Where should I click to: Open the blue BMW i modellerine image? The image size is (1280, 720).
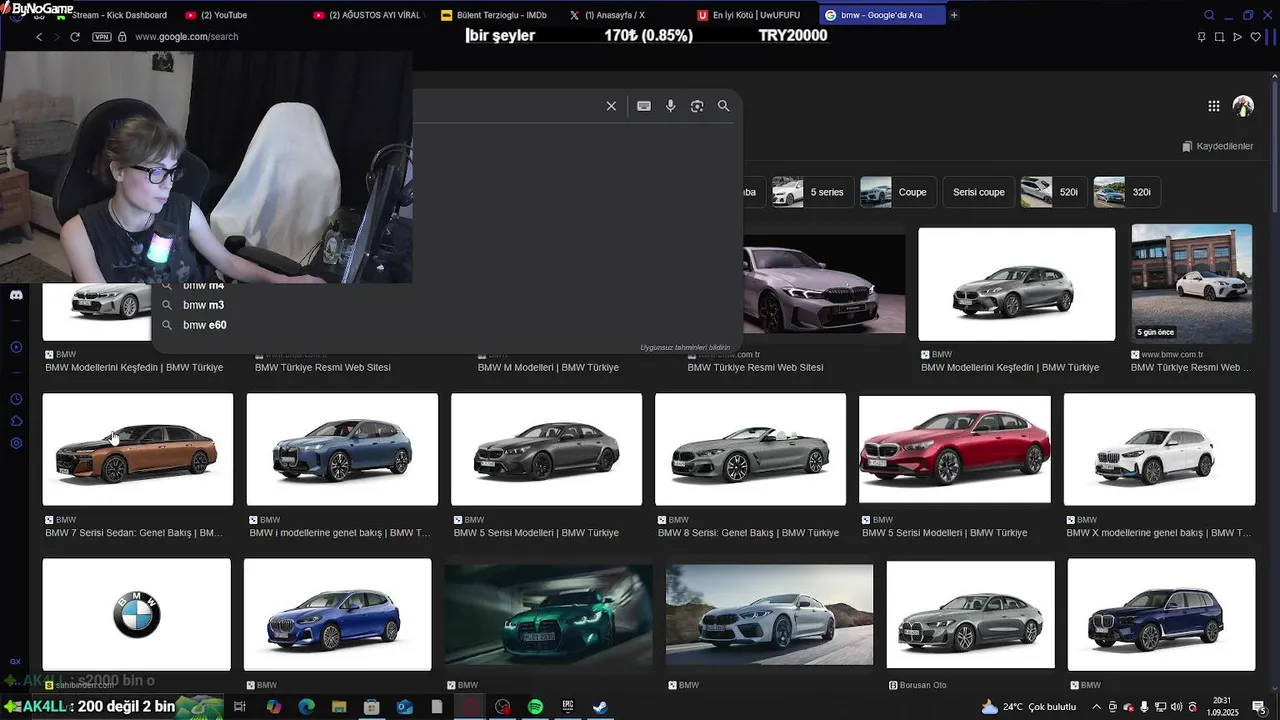342,449
